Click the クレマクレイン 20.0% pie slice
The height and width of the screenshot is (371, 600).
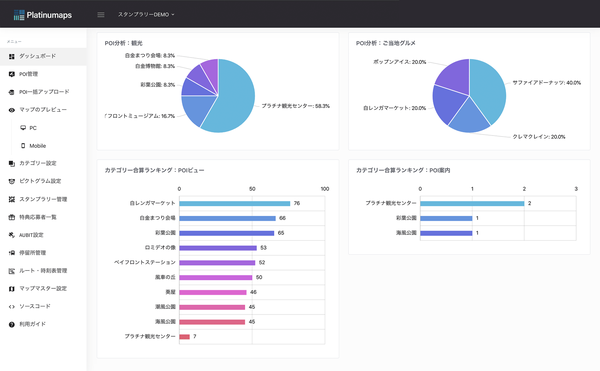tap(470, 116)
